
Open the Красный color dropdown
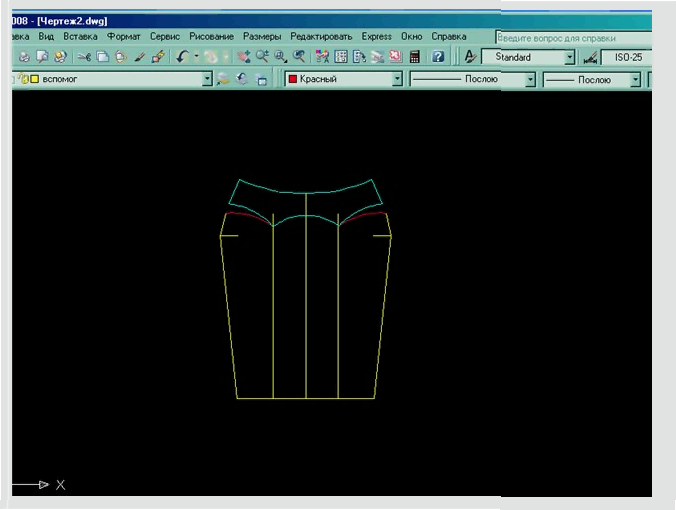click(x=397, y=79)
